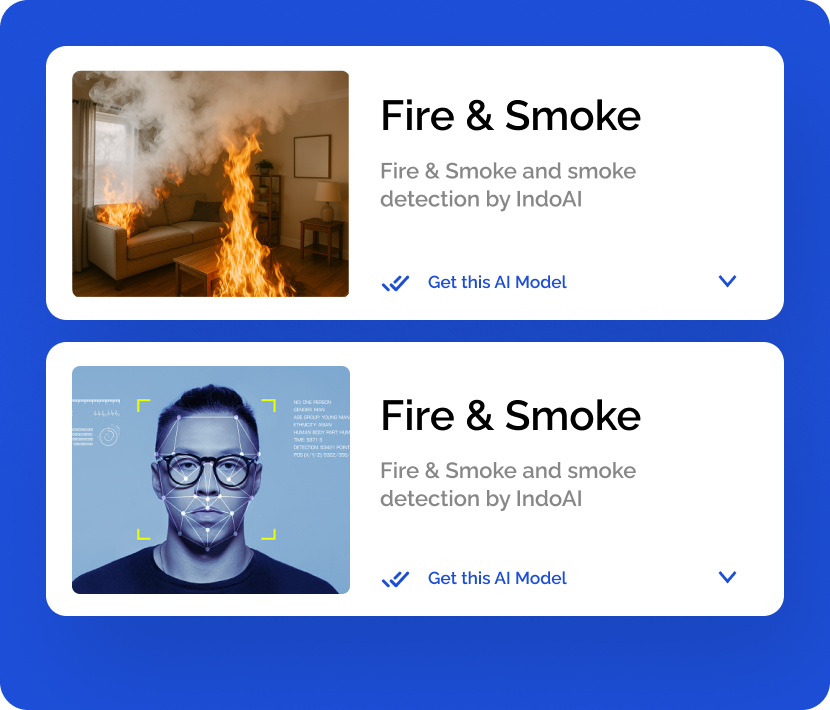
Task: Click the double-check icon in the top card
Action: pos(395,283)
